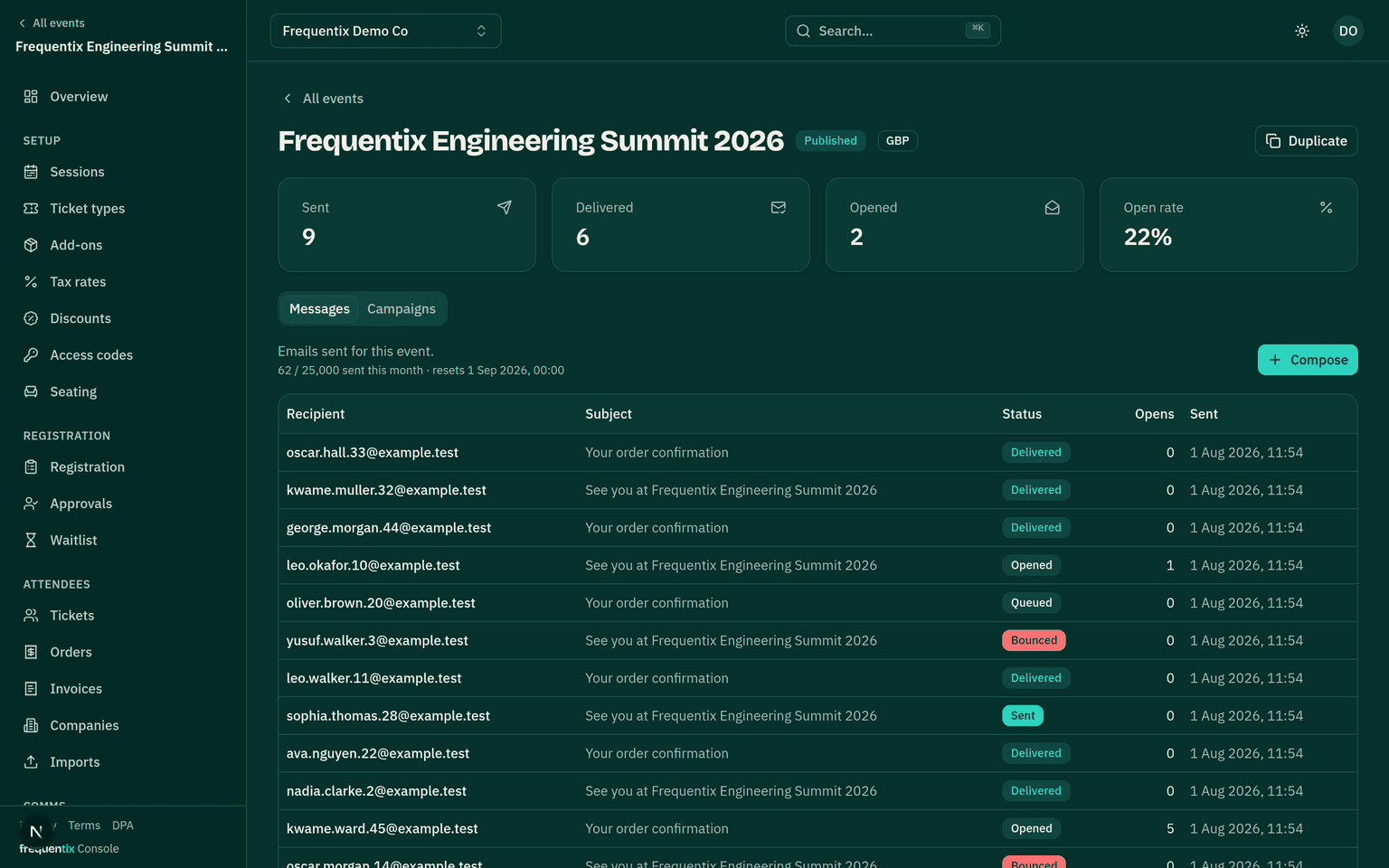This screenshot has width=1389, height=868.
Task: Click the Compose button
Action: click(x=1308, y=360)
